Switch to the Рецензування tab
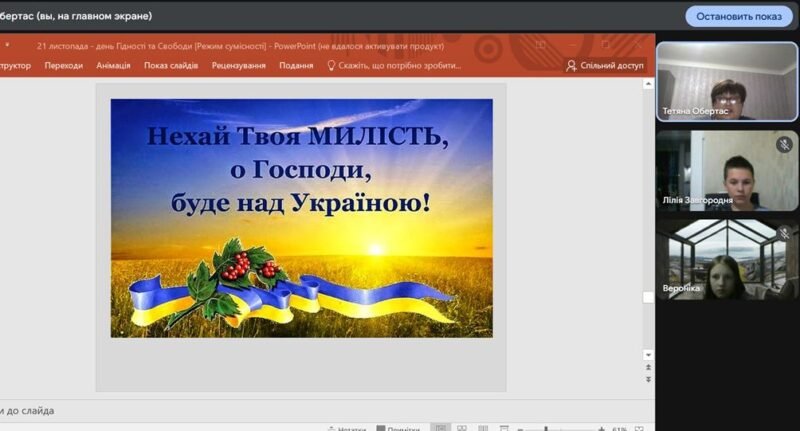Screen dimensions: 800x431 (238, 66)
